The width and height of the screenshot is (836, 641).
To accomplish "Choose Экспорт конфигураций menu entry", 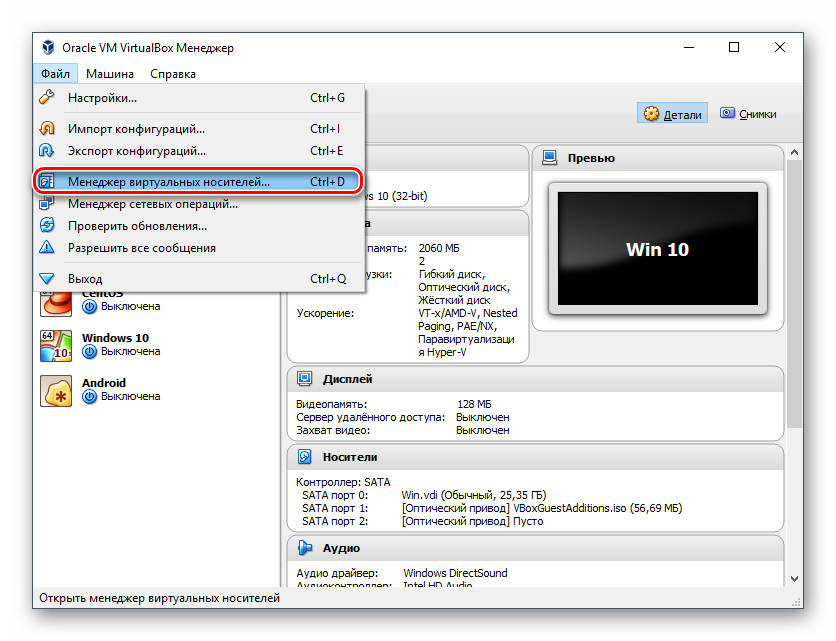I will pyautogui.click(x=199, y=151).
